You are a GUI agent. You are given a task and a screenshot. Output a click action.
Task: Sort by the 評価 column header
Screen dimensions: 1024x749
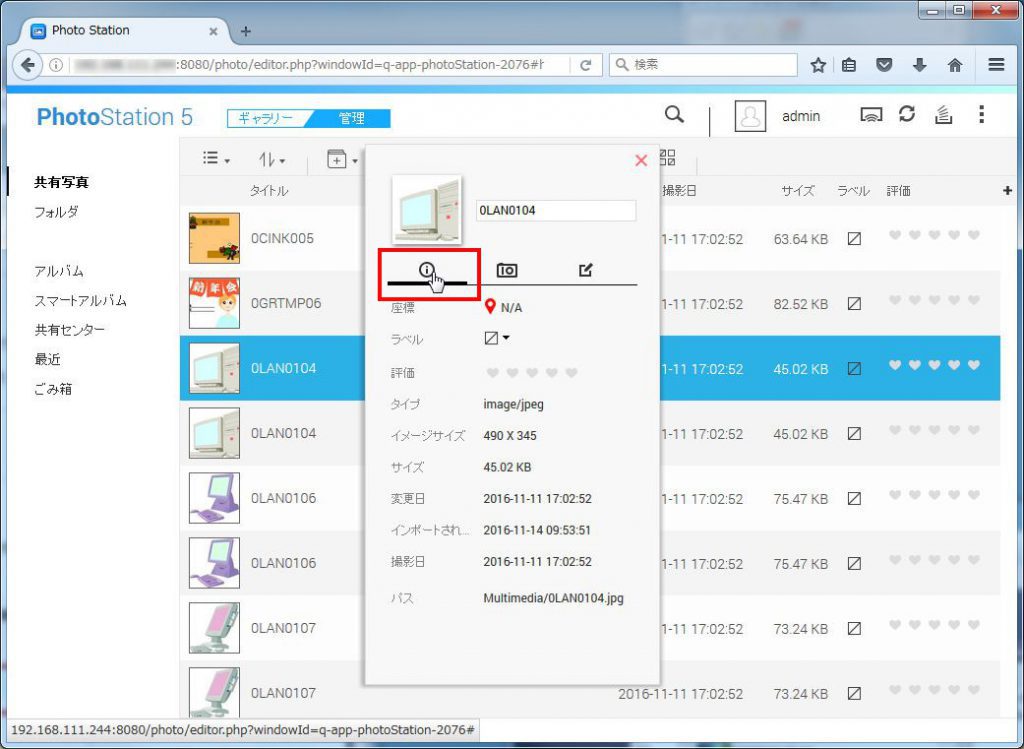tap(899, 191)
